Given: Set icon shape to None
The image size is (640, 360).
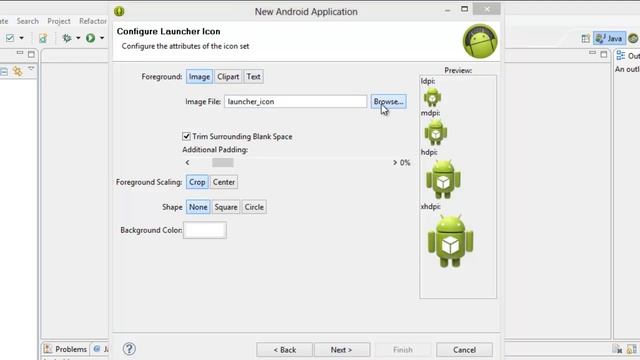Looking at the screenshot, I should (198, 207).
